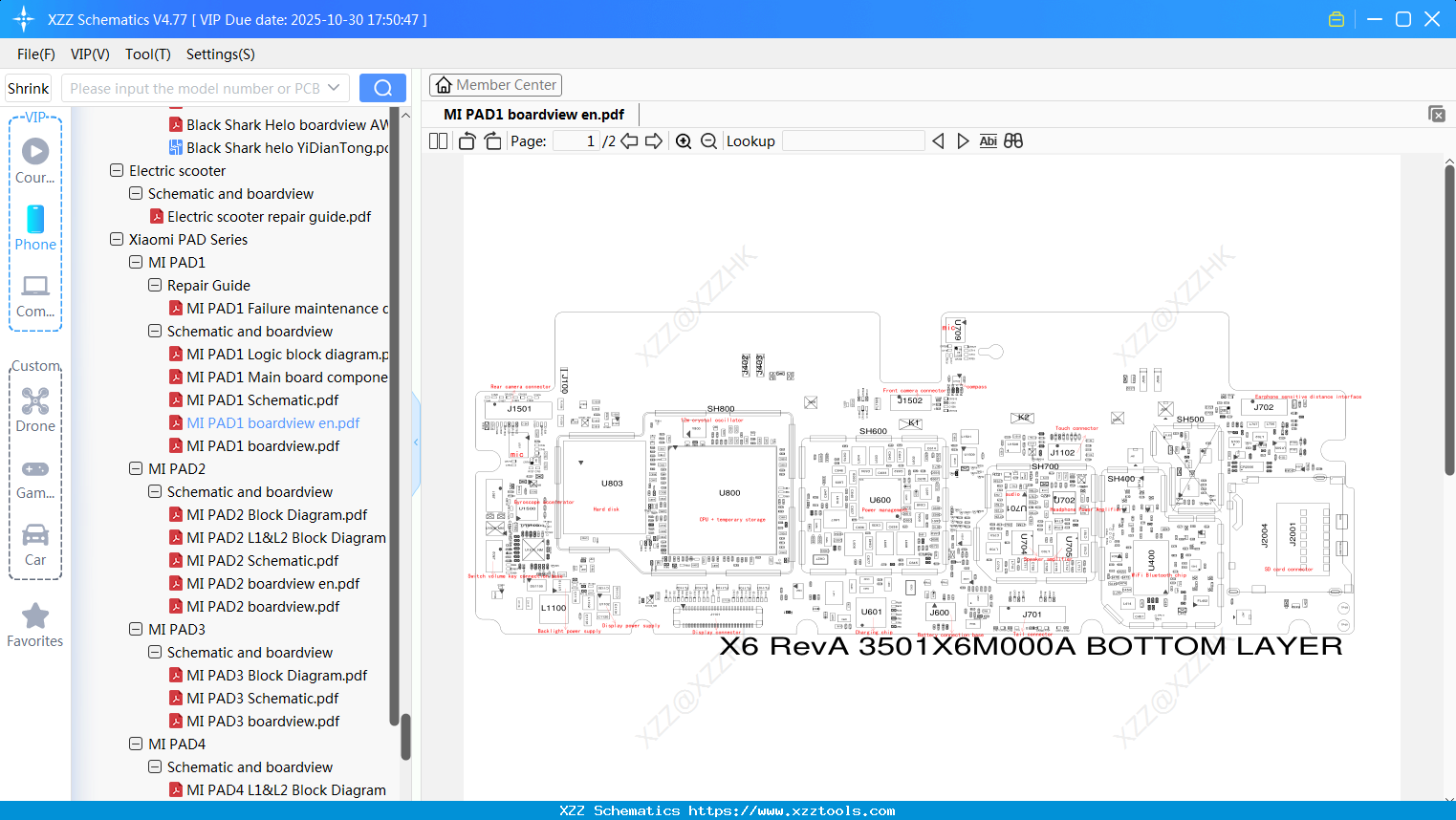
Task: Open the Phone schematics category
Action: pyautogui.click(x=34, y=229)
